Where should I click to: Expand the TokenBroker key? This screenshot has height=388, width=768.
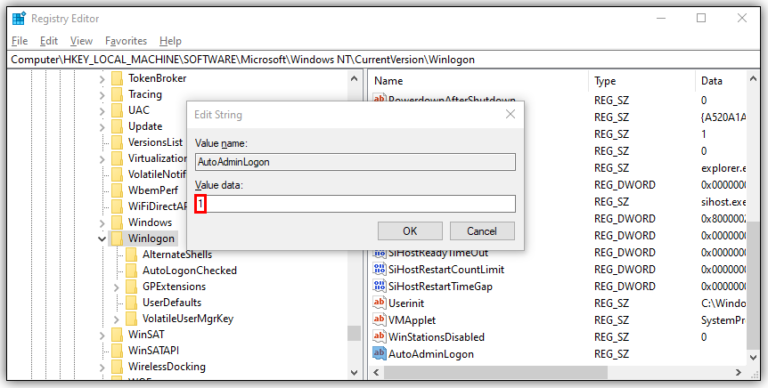[102, 79]
